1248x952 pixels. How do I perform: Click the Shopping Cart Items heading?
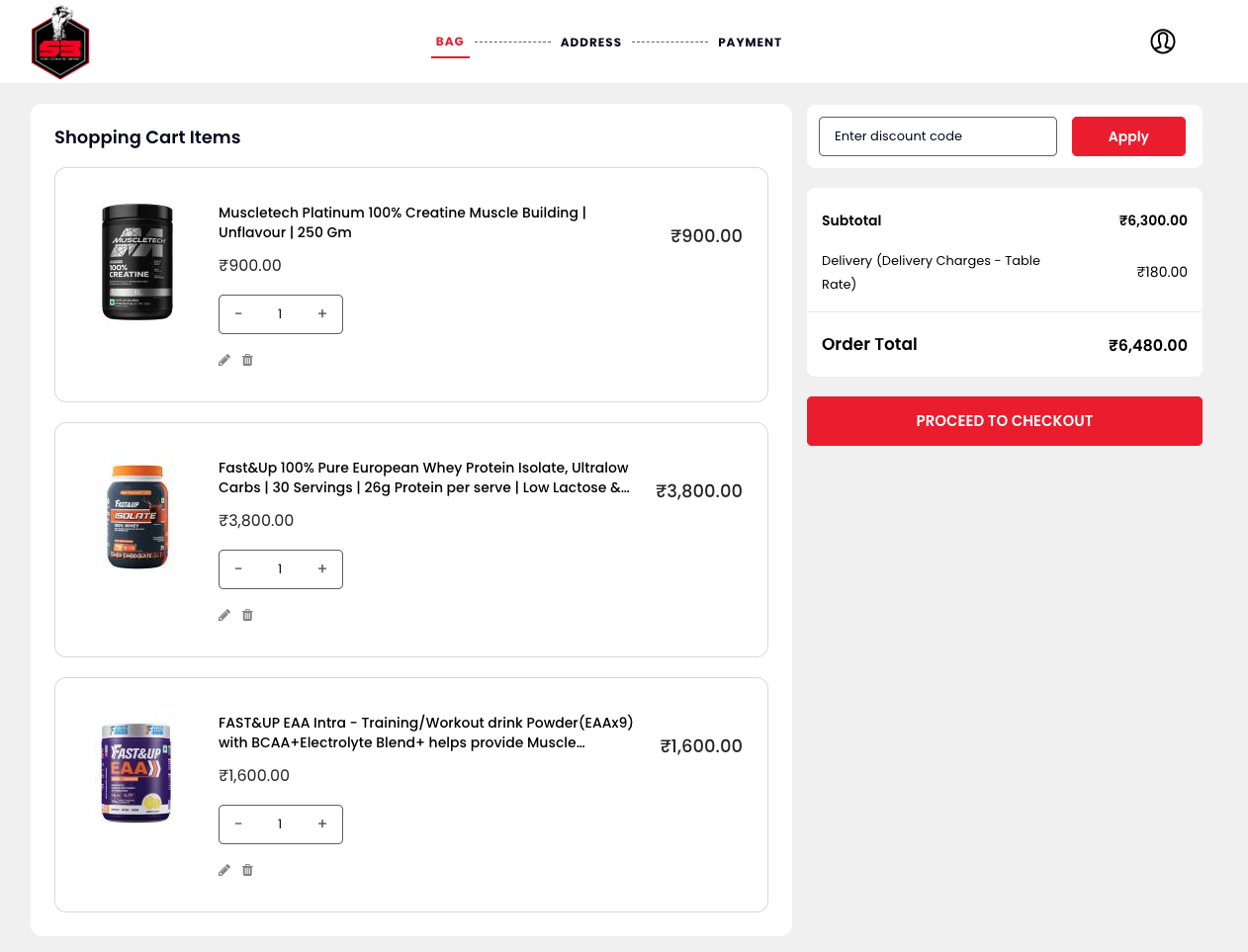tap(147, 137)
